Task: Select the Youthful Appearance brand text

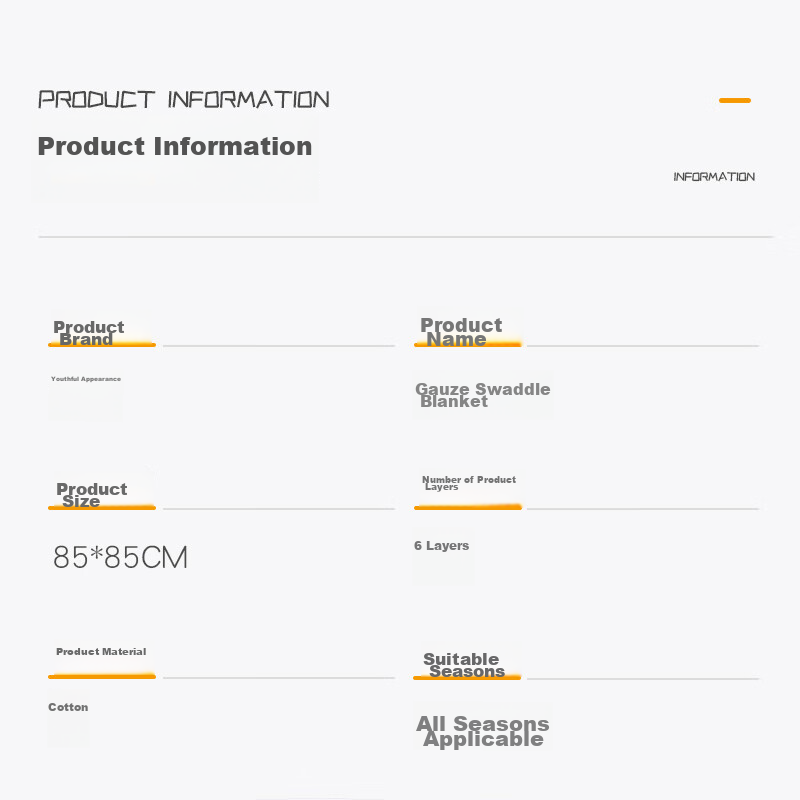Action: [x=86, y=379]
